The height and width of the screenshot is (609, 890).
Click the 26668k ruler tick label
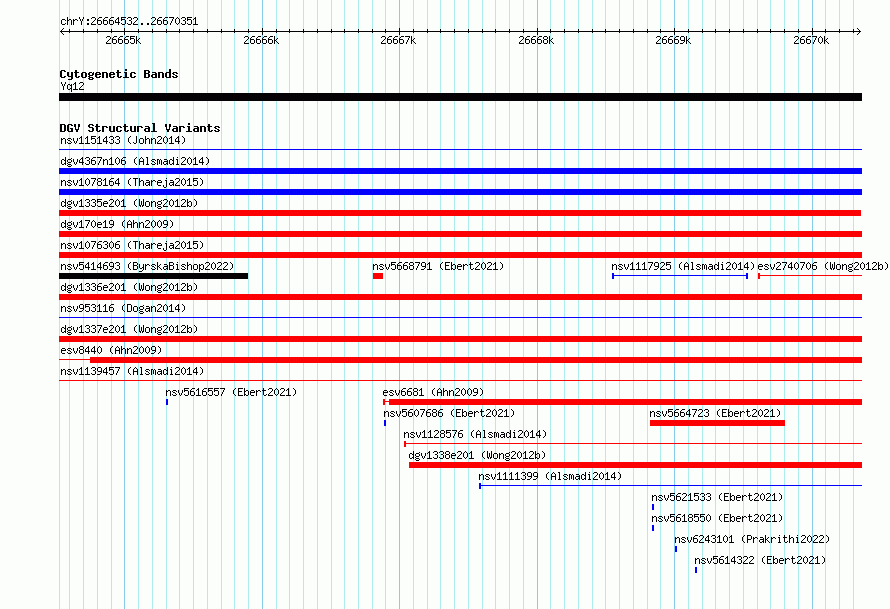coord(536,40)
